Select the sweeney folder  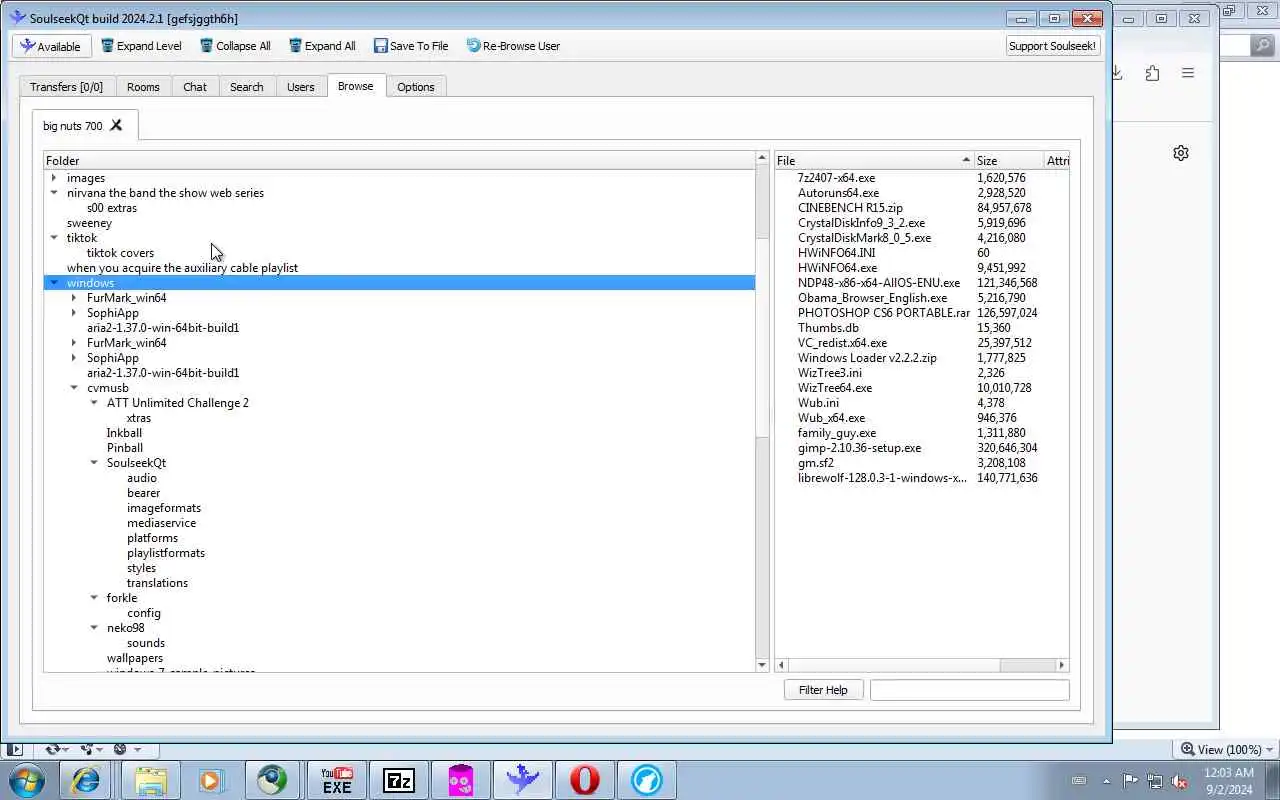tap(89, 223)
